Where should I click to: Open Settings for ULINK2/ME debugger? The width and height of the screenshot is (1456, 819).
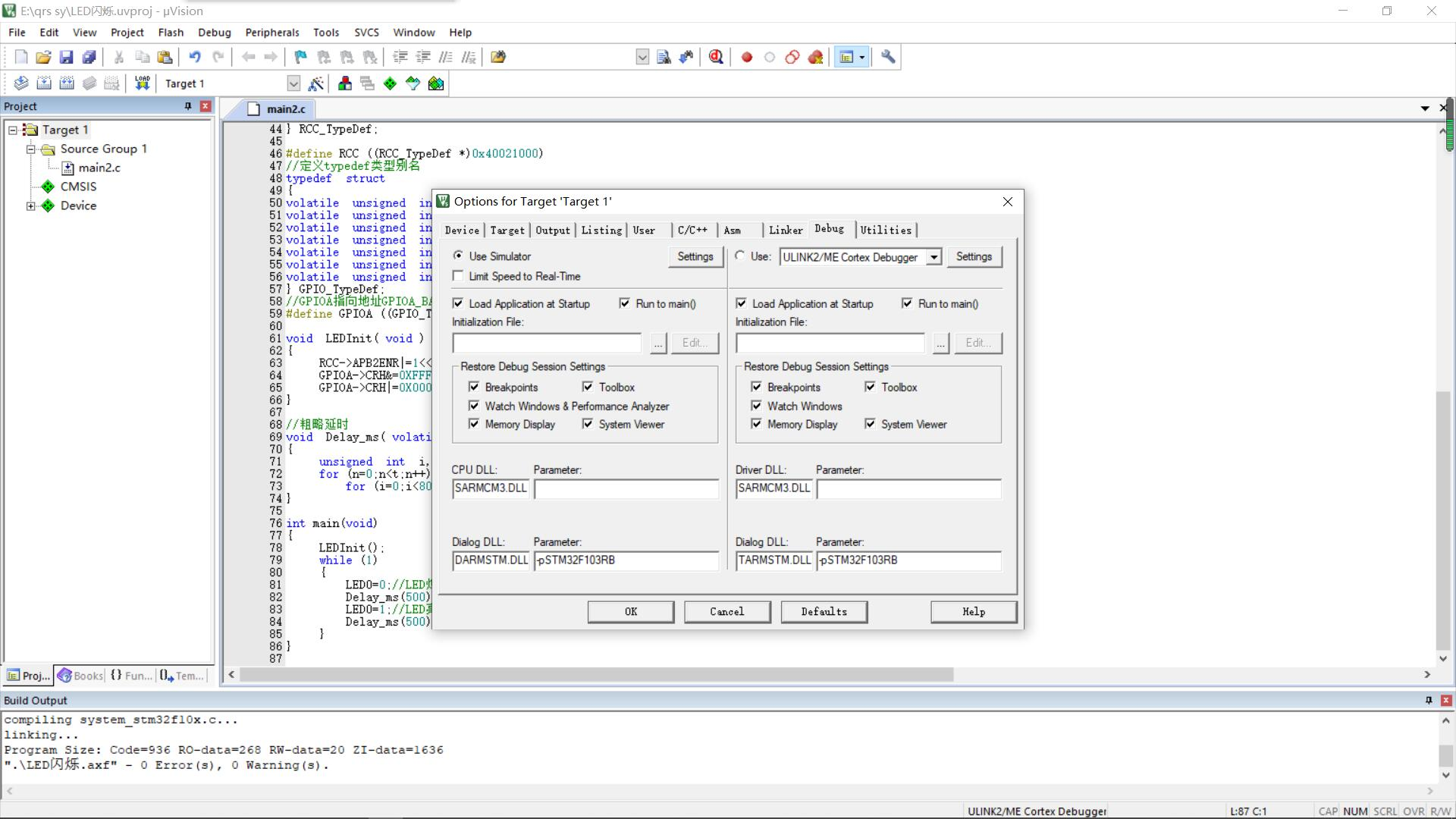click(x=974, y=256)
